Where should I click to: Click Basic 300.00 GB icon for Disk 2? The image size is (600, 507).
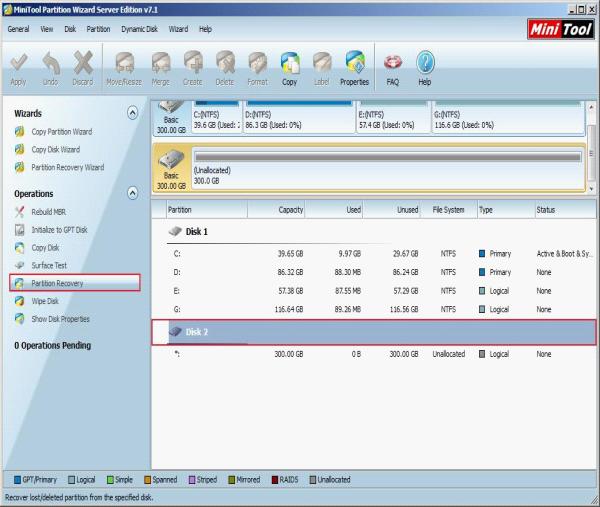click(x=171, y=168)
